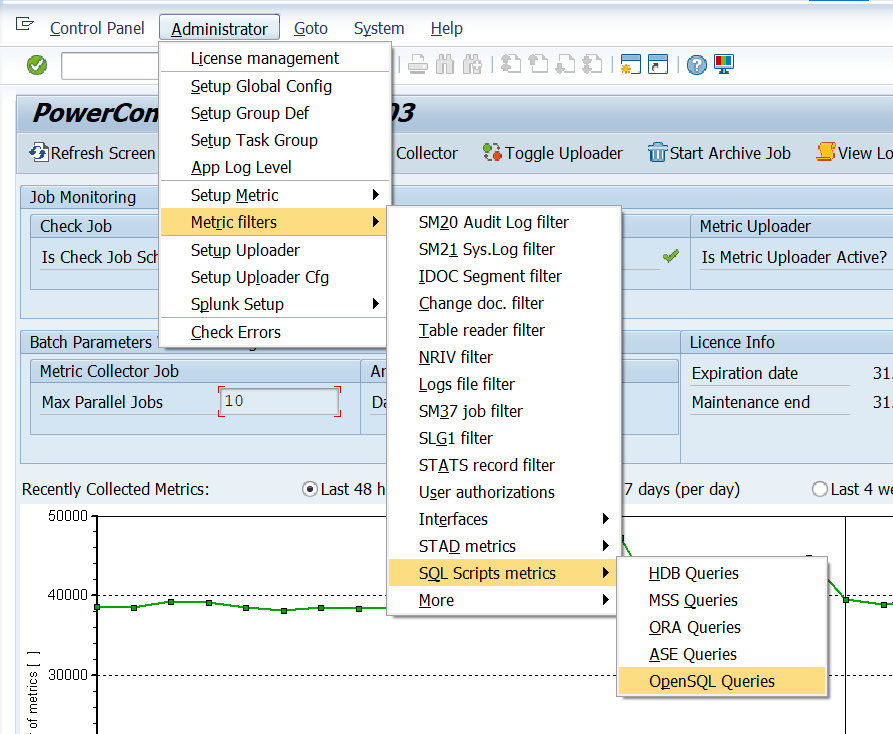Click the Toggle Uploader icon
The image size is (893, 734).
click(492, 153)
